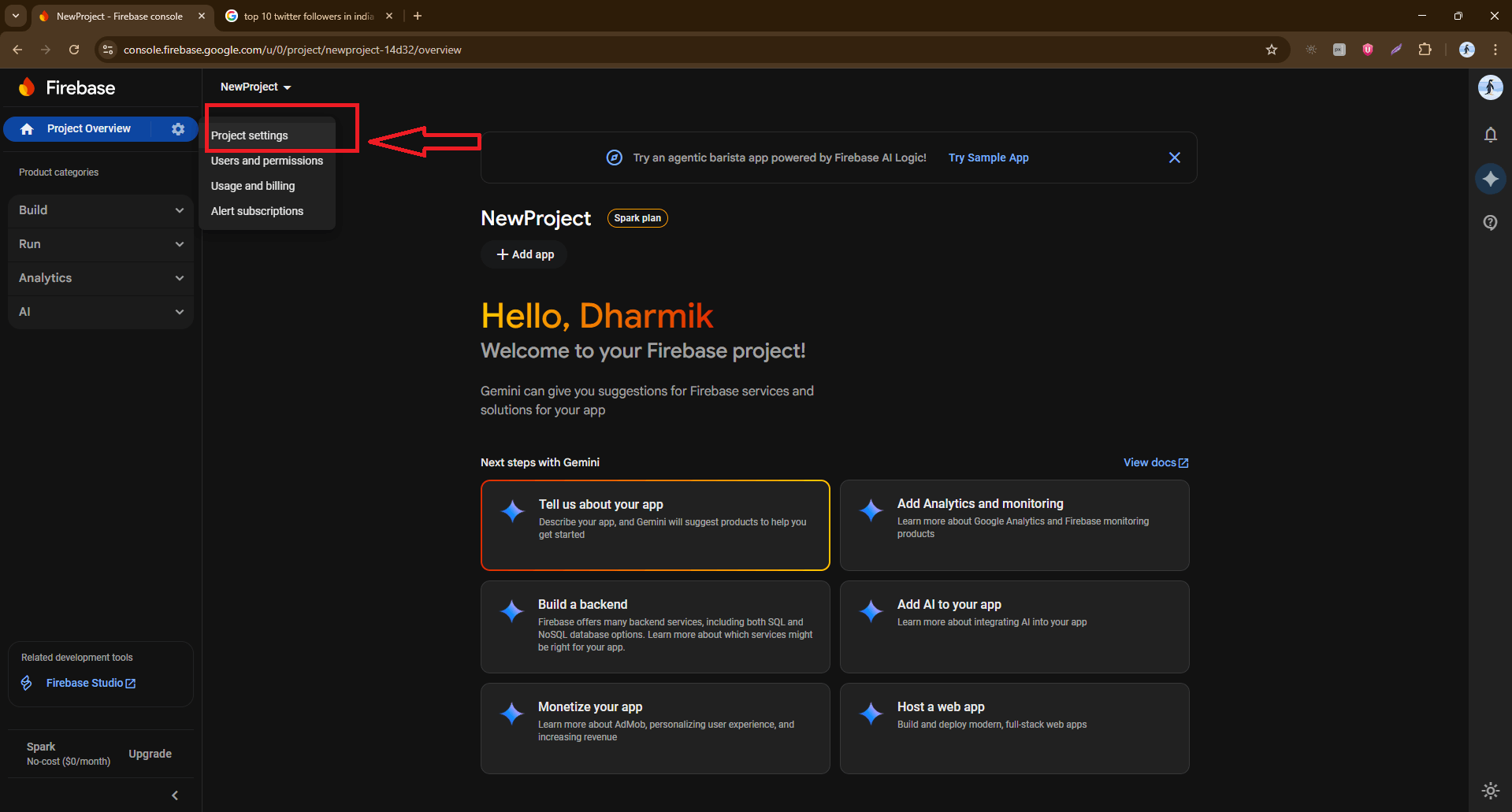Bookmark this page with the star icon
1512x812 pixels.
pyautogui.click(x=1271, y=50)
